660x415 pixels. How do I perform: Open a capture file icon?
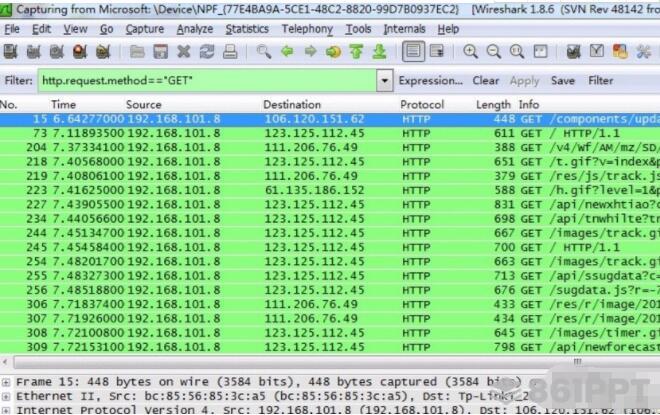pyautogui.click(x=137, y=52)
